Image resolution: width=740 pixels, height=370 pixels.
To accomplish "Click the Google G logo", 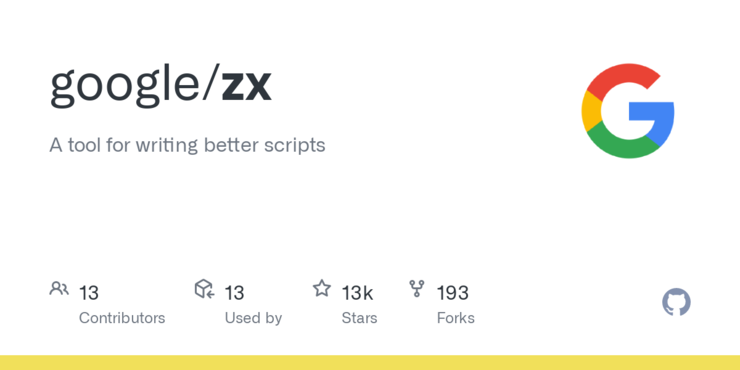I will 628,111.
